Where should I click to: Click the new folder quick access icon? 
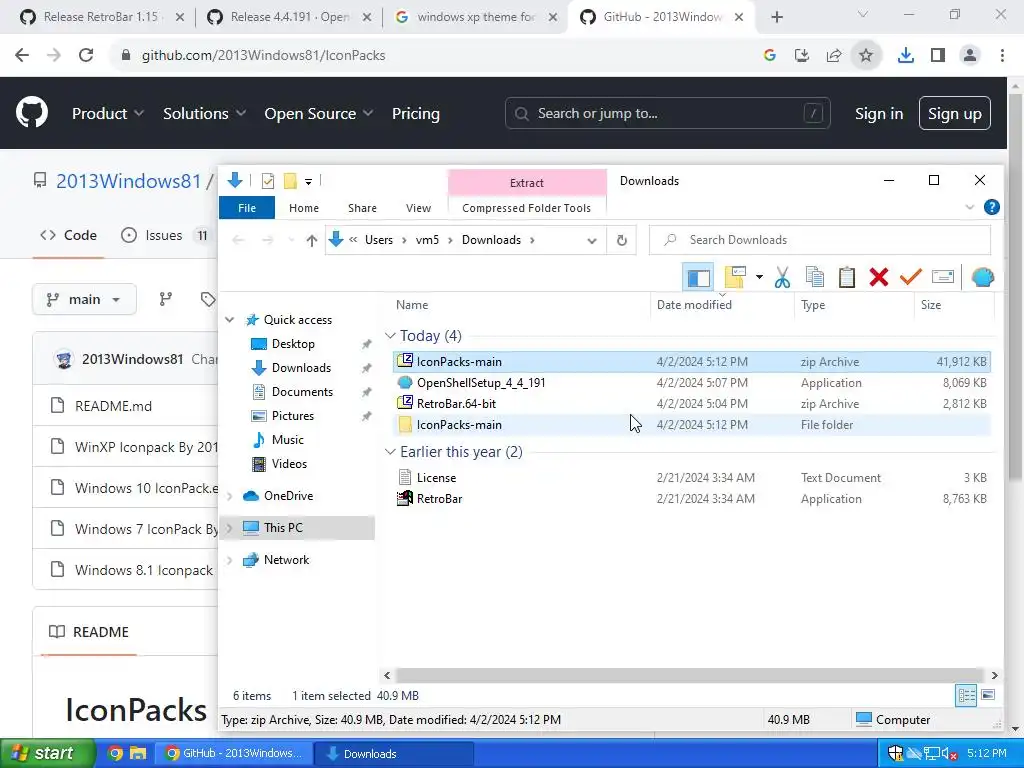pos(290,181)
